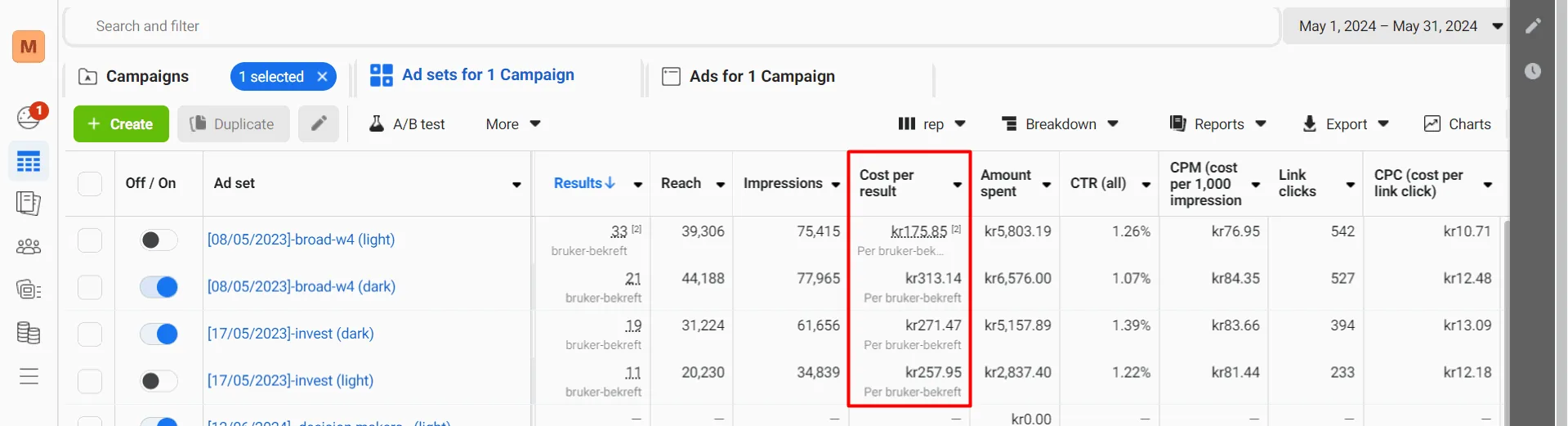Screen dimensions: 1568x426
Task: Click the Ads for 1 Campaign window icon
Action: (671, 77)
